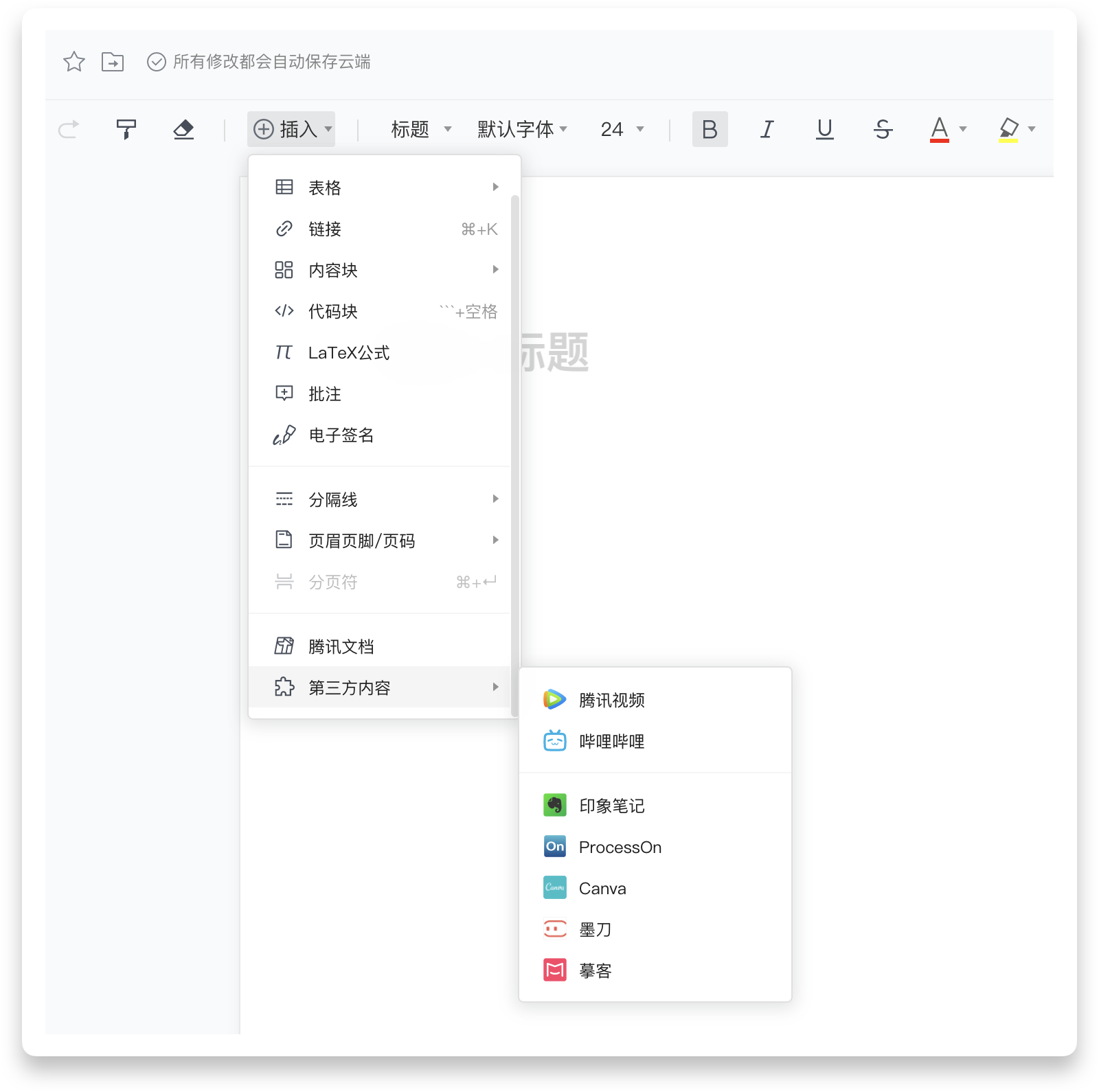Select the format painter tool
Viewport: 1099px width, 1092px height.
pos(126,129)
